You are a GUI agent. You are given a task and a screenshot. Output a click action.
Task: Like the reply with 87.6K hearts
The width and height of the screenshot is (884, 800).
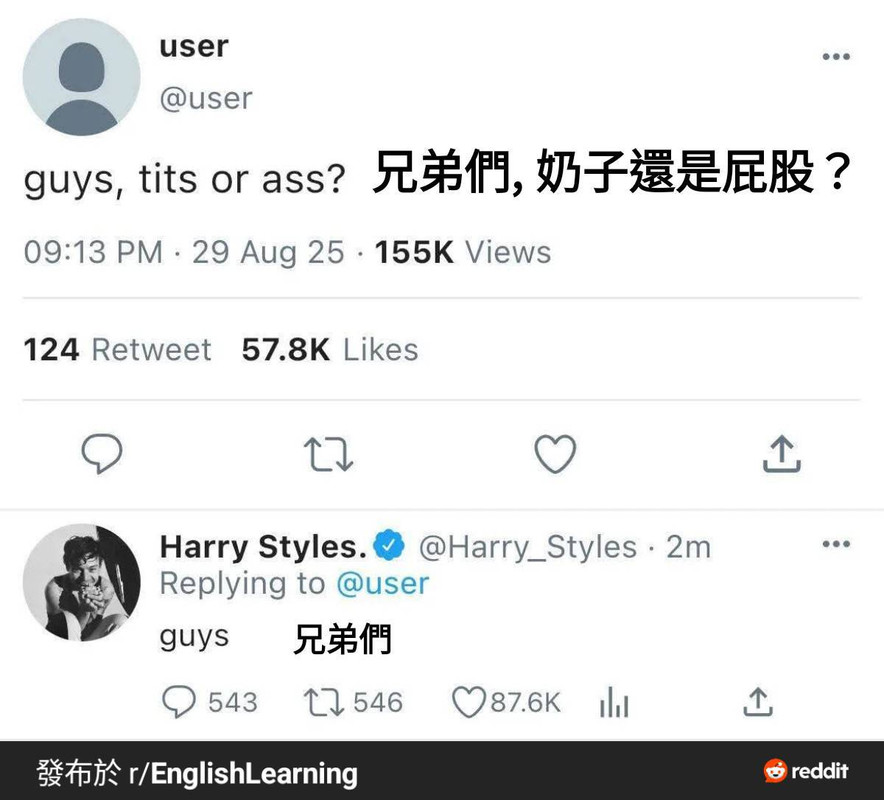coord(506,702)
